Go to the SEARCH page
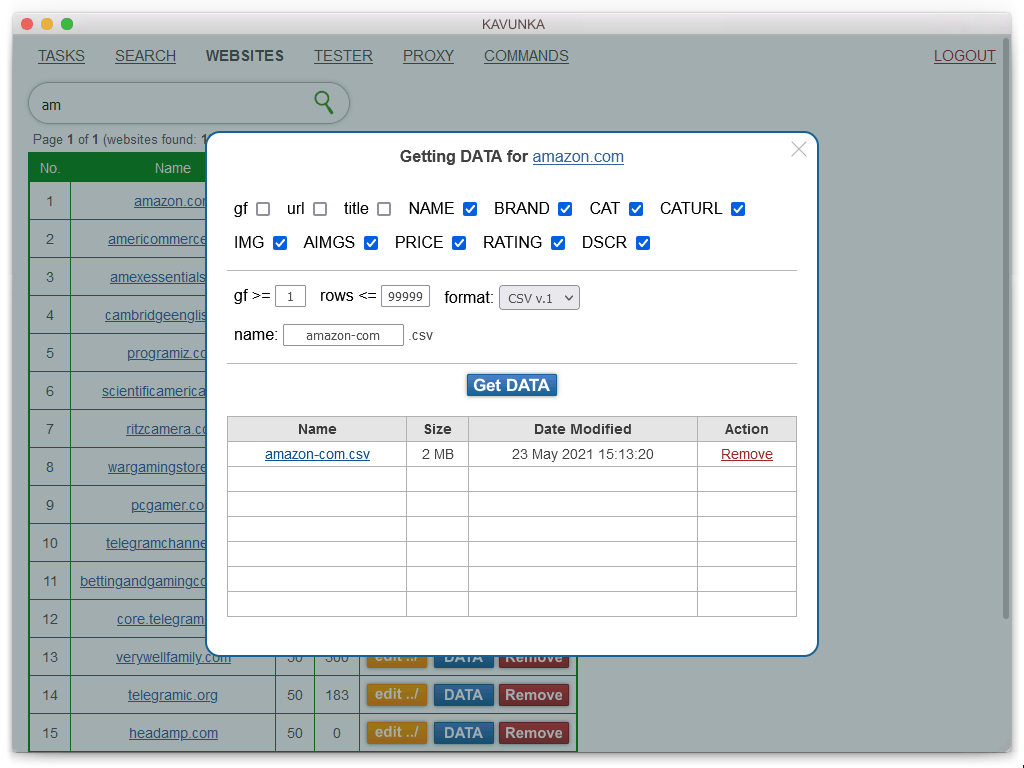 coord(146,56)
